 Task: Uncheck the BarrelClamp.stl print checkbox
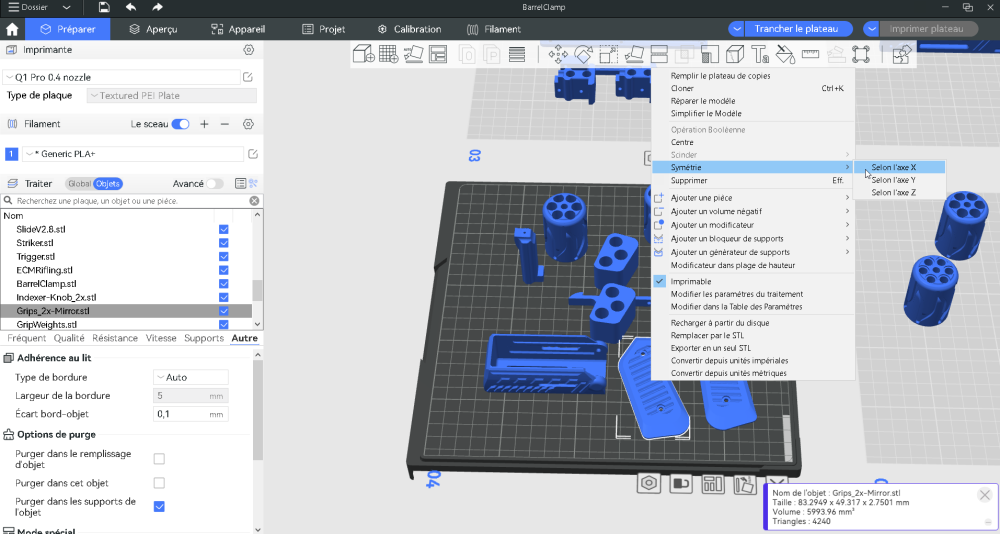point(223,284)
